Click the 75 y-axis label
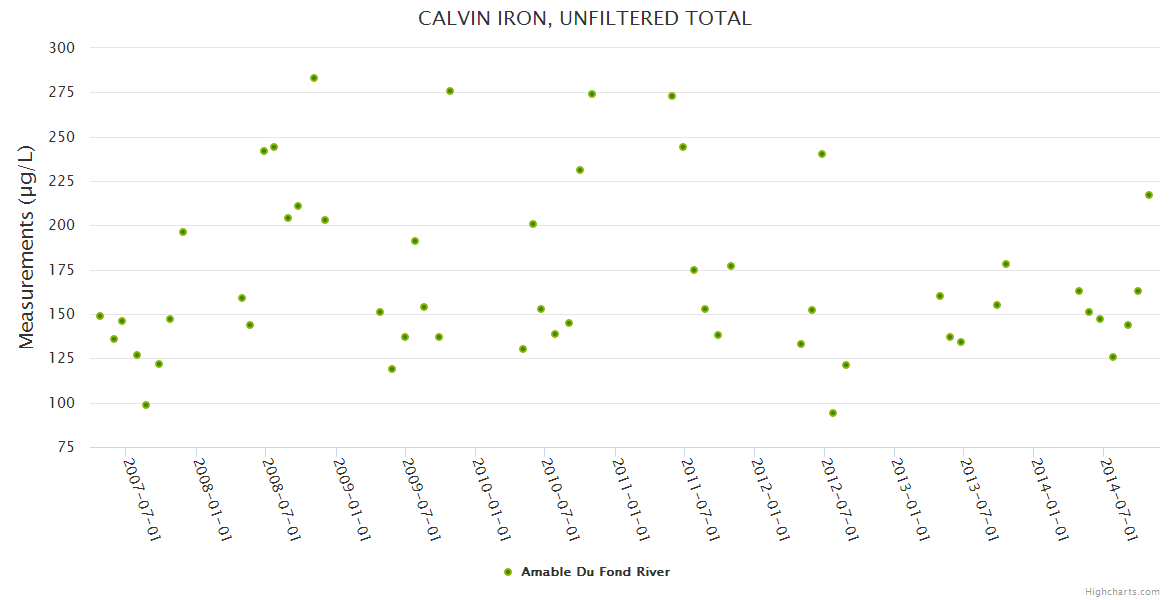This screenshot has width=1170, height=600. click(x=66, y=447)
